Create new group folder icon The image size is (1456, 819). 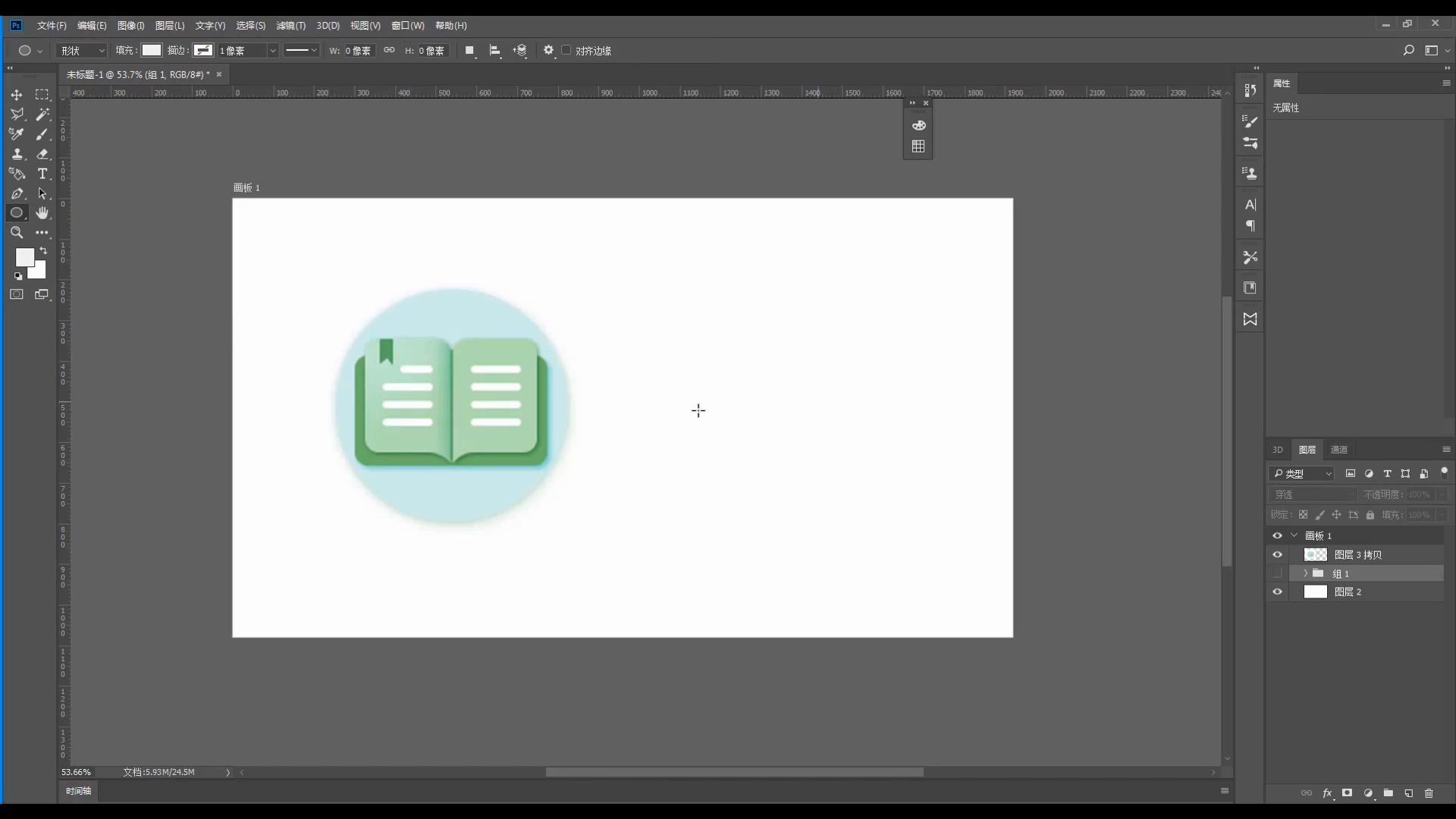click(1388, 793)
